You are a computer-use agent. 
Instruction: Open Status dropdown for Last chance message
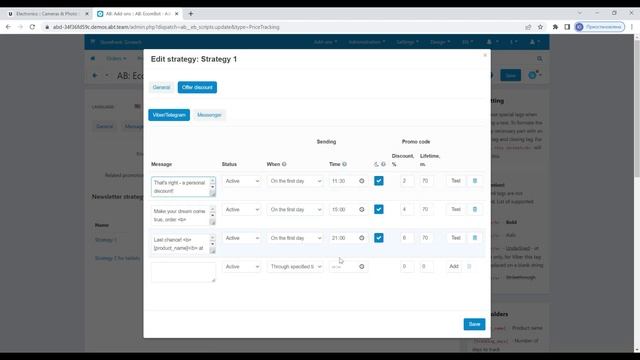click(x=242, y=238)
